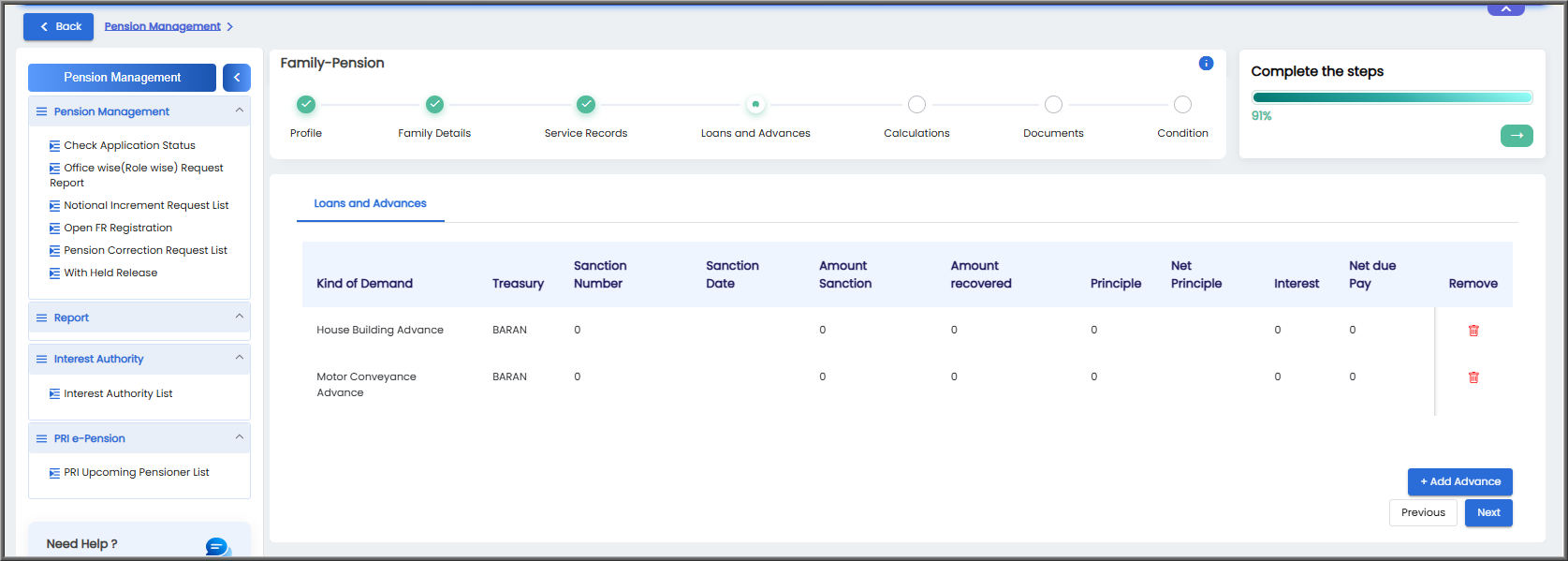
Task: Click the icon beside Notional Increment Request List
Action: (54, 206)
